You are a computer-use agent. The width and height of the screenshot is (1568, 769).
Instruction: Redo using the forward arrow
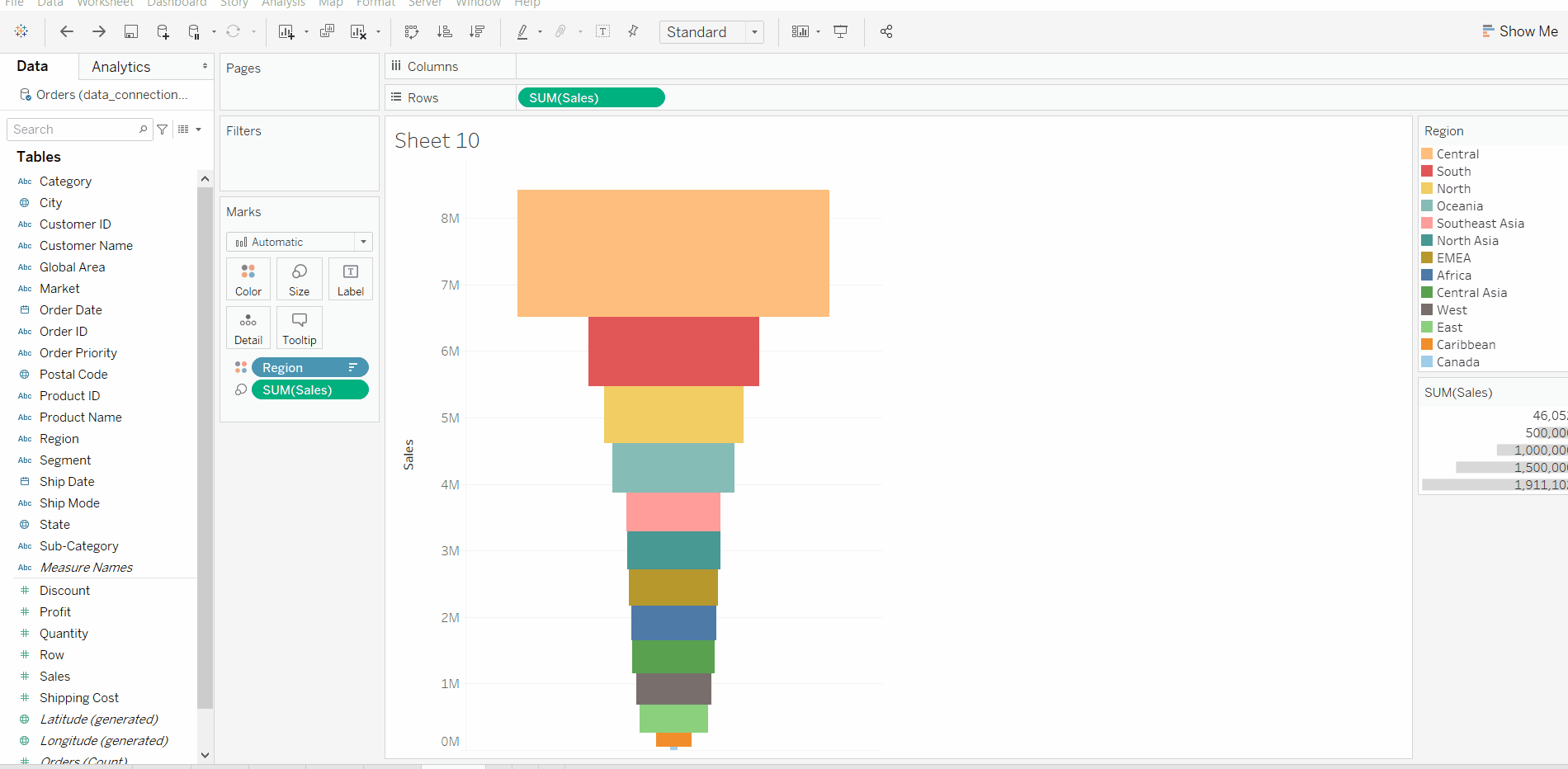[99, 31]
